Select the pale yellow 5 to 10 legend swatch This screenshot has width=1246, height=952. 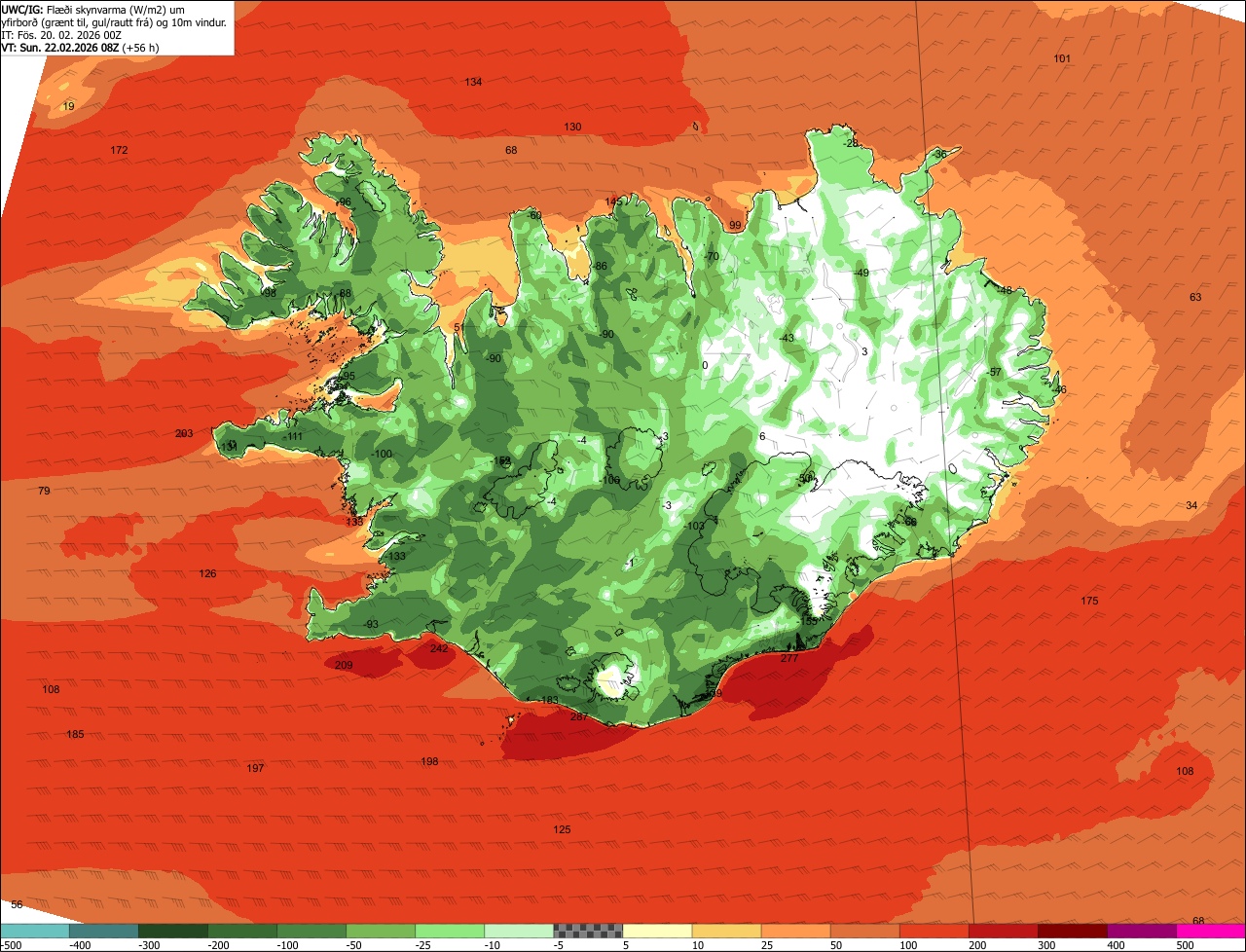[x=657, y=931]
